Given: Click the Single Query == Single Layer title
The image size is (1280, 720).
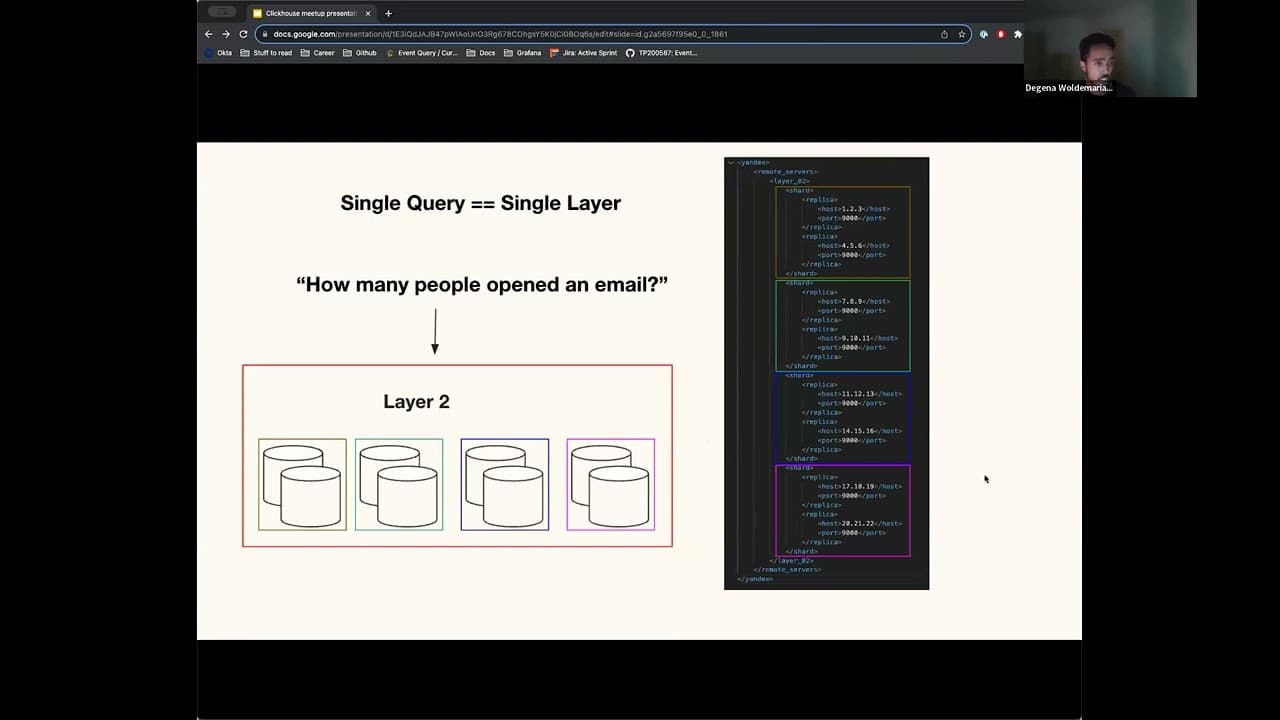Looking at the screenshot, I should 481,203.
